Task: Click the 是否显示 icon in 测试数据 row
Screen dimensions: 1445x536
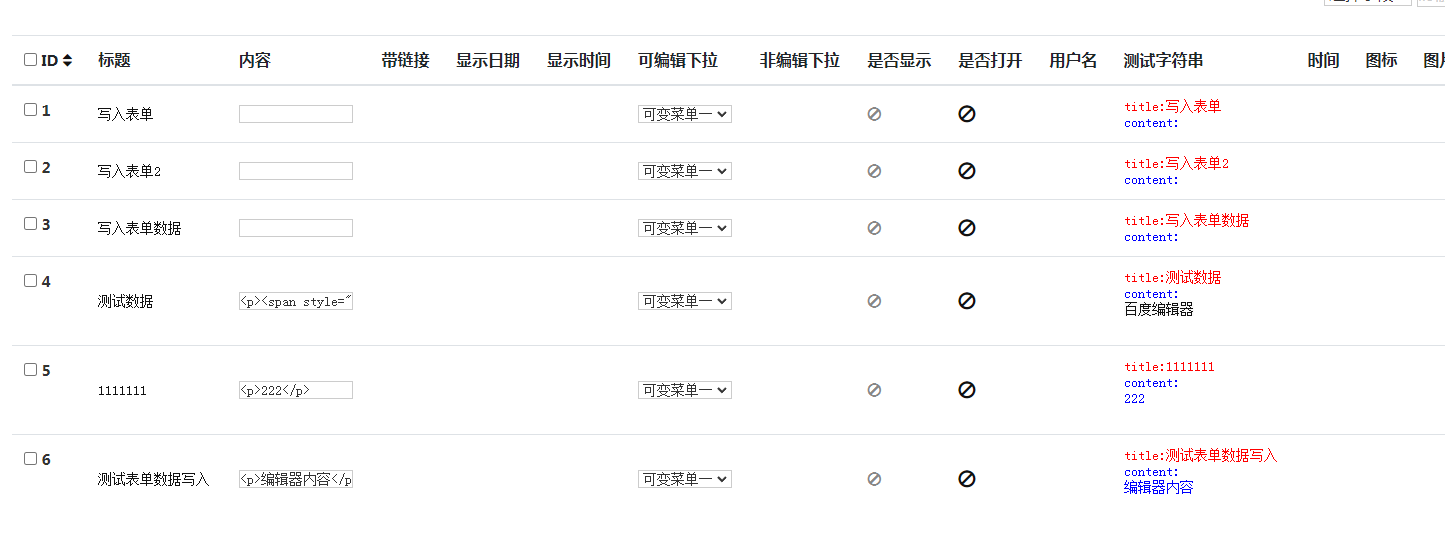Action: pyautogui.click(x=874, y=301)
